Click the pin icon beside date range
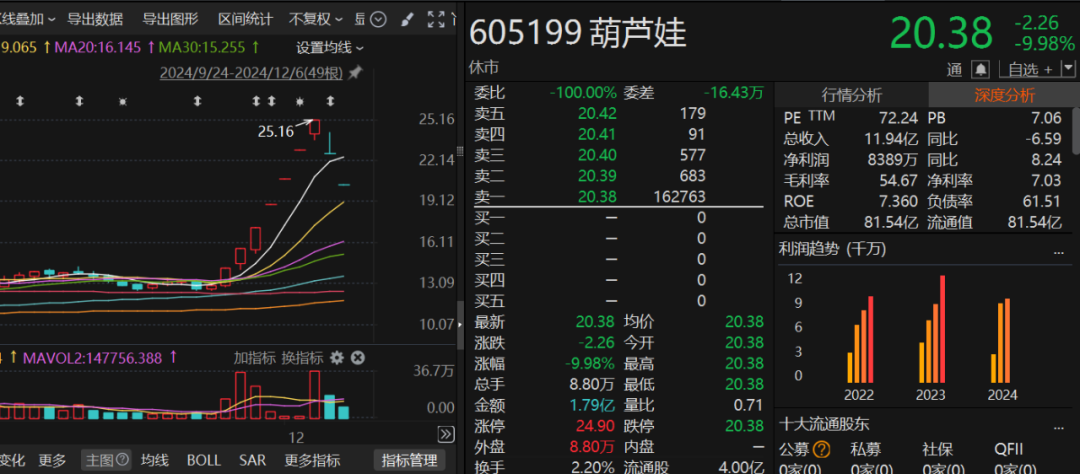1080x474 pixels. [355, 72]
